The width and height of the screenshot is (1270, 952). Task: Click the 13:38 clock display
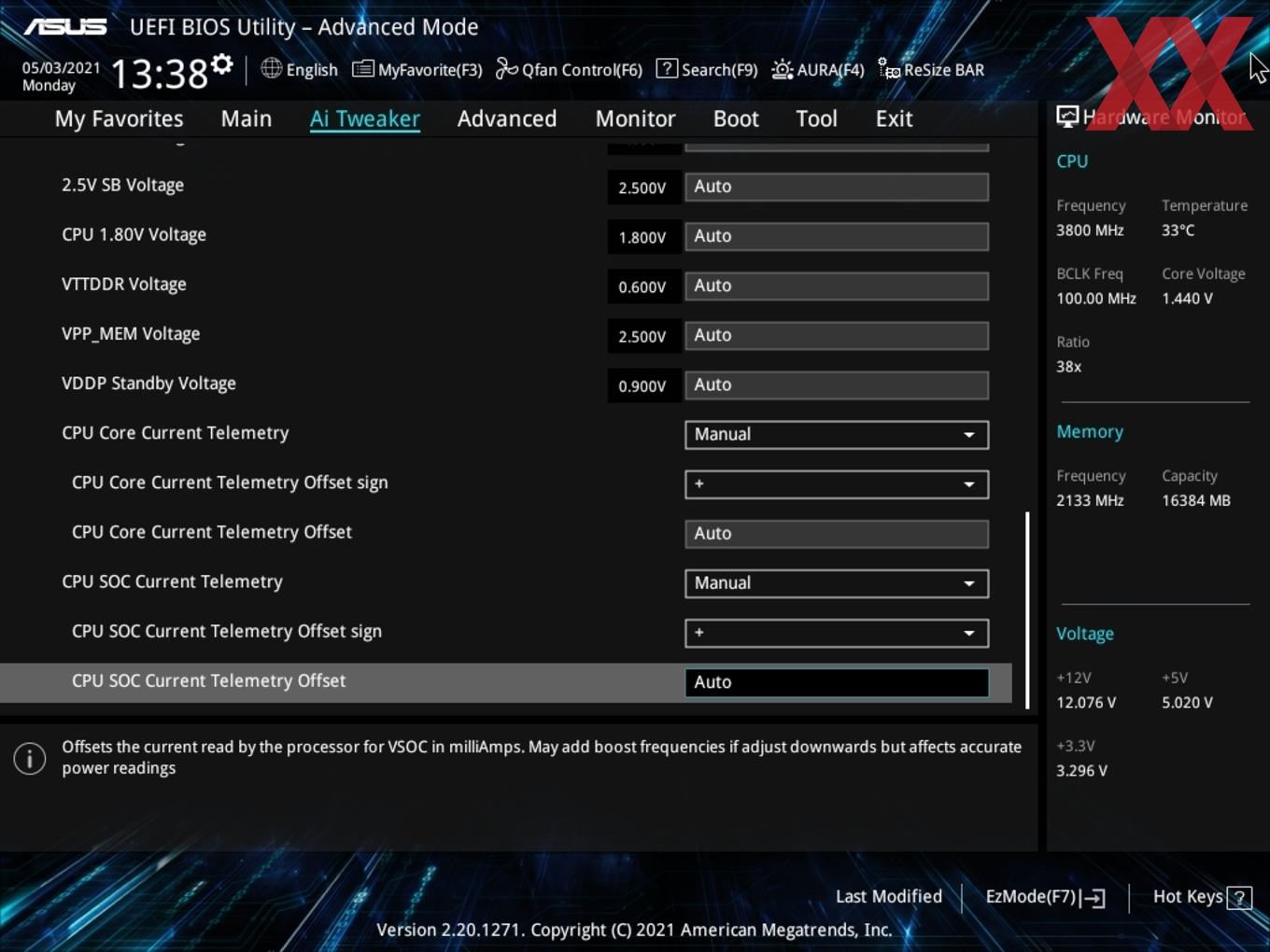(x=160, y=74)
